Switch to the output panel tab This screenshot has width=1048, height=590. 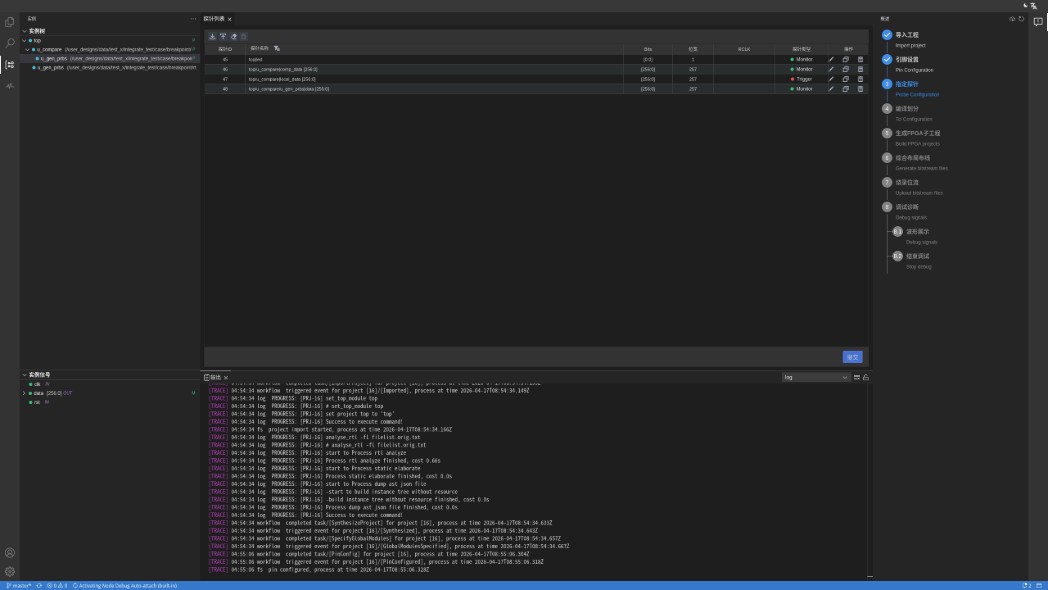pos(213,378)
